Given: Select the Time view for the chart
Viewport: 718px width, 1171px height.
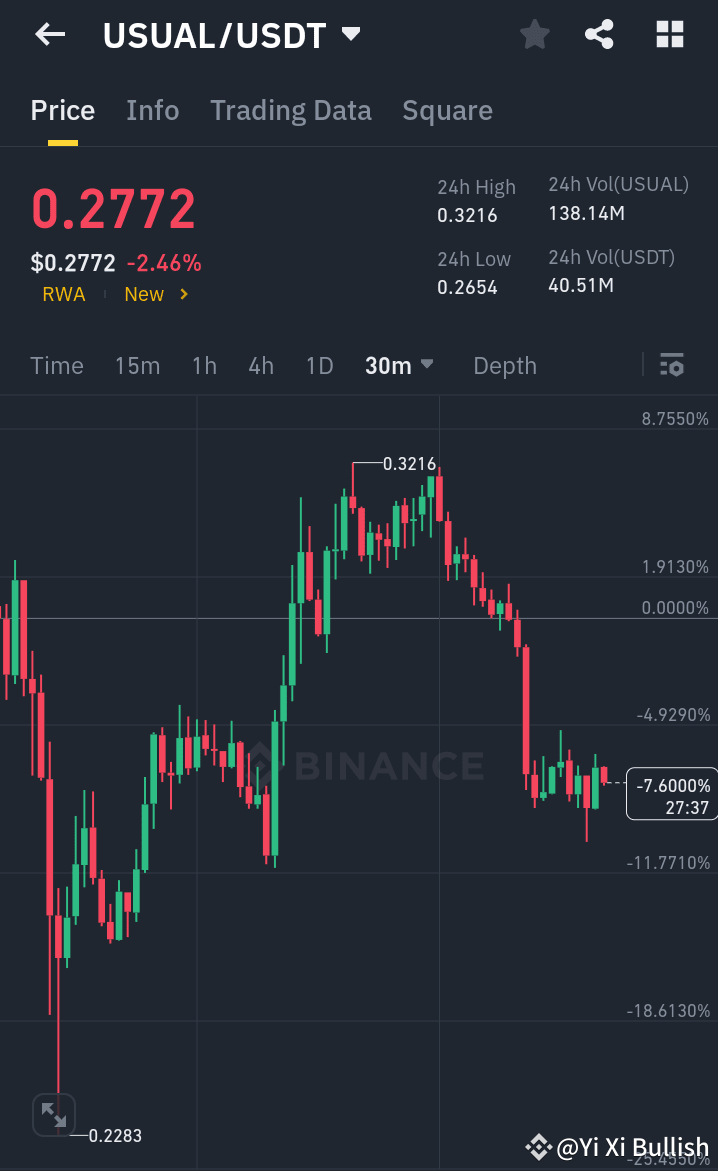Looking at the screenshot, I should [x=56, y=365].
